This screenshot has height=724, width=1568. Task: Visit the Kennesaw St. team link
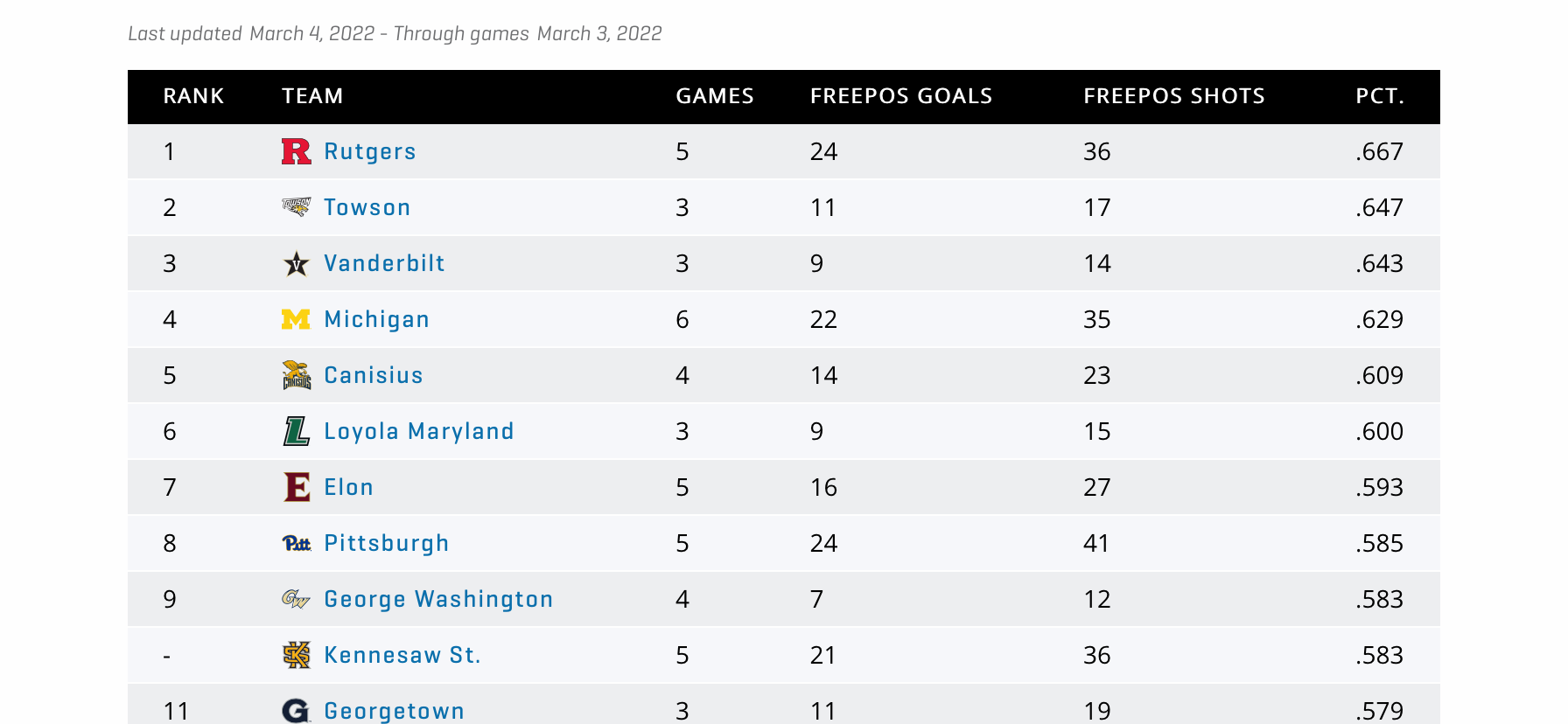402,655
